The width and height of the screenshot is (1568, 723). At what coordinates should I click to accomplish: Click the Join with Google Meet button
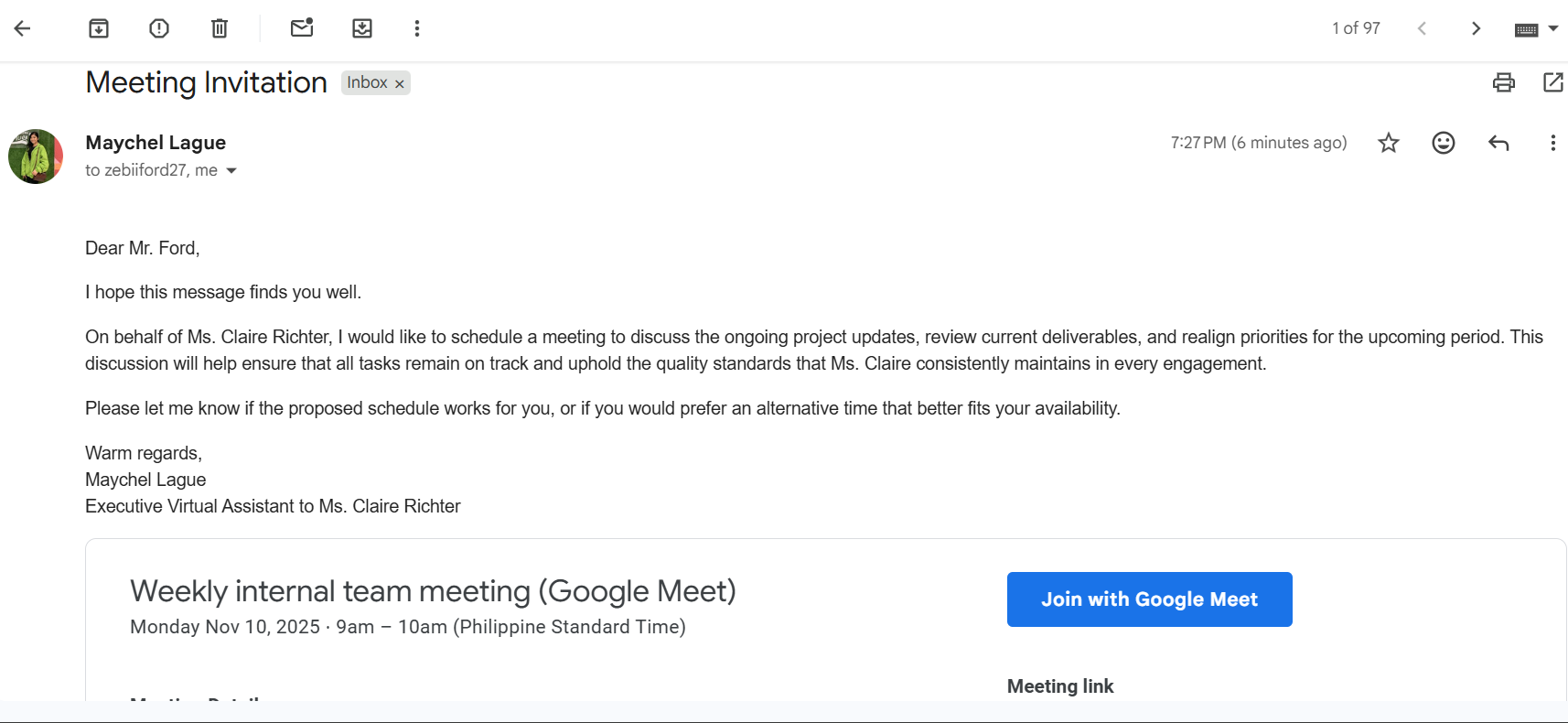tap(1149, 599)
